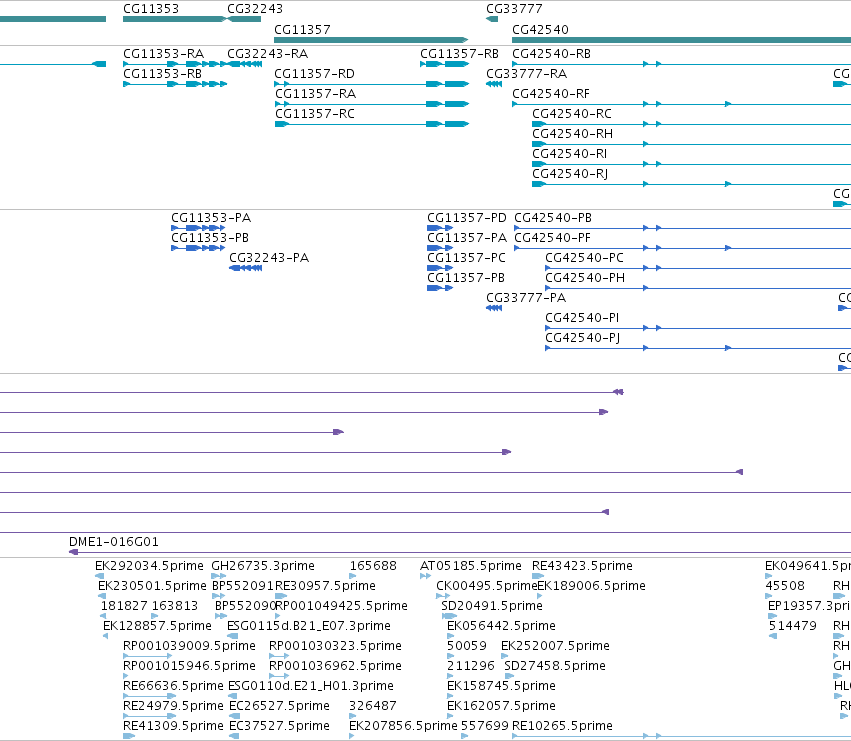The width and height of the screenshot is (851, 741).
Task: Click the RP001049425.5prime EST label
Action: (341, 606)
